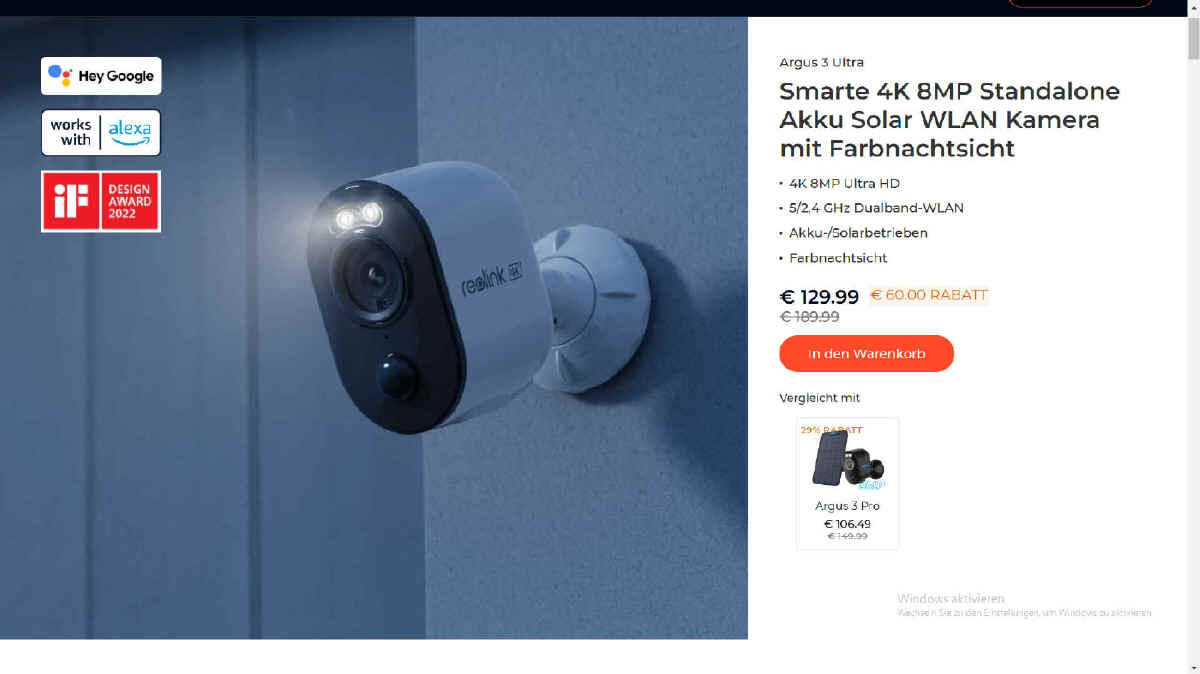Click the works with Alexa badge
Screen dimensions: 1200x674
click(x=101, y=133)
